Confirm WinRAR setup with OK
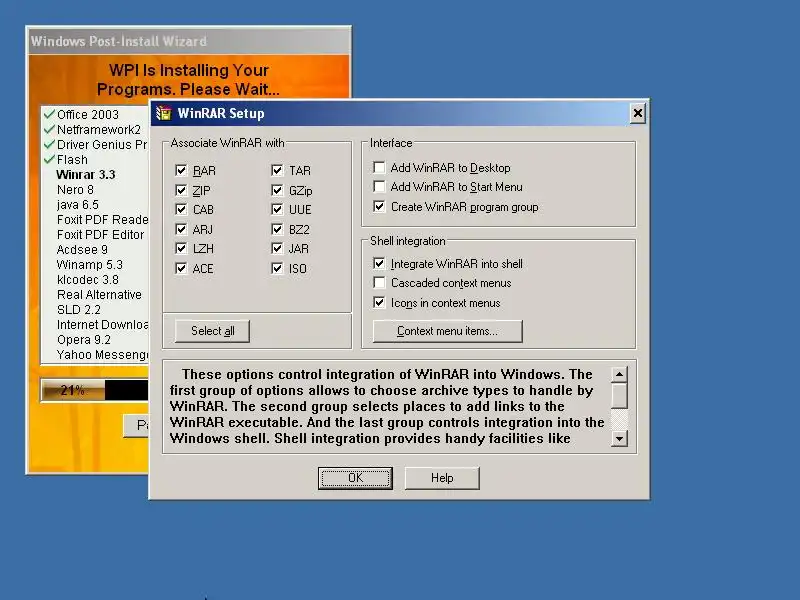This screenshot has width=800, height=600. [355, 478]
